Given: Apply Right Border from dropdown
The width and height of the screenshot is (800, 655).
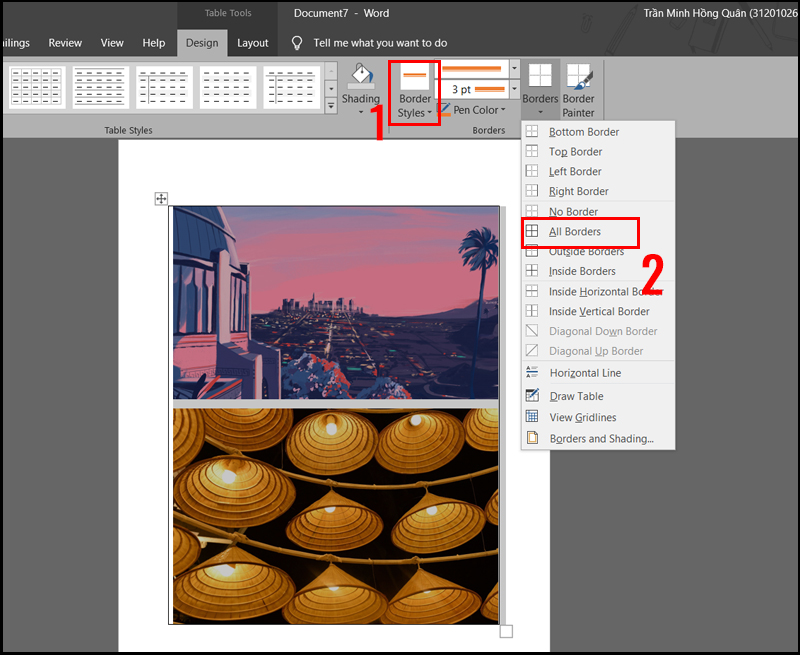Looking at the screenshot, I should [598, 191].
